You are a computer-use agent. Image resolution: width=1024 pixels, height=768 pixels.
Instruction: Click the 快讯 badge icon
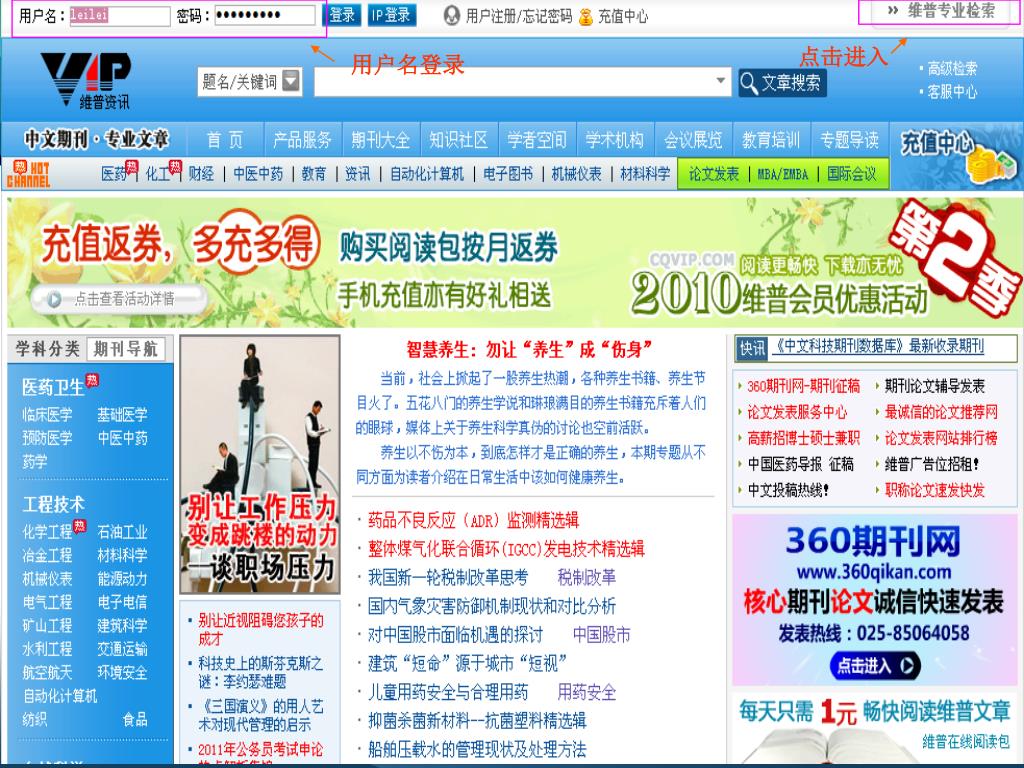pyautogui.click(x=752, y=348)
